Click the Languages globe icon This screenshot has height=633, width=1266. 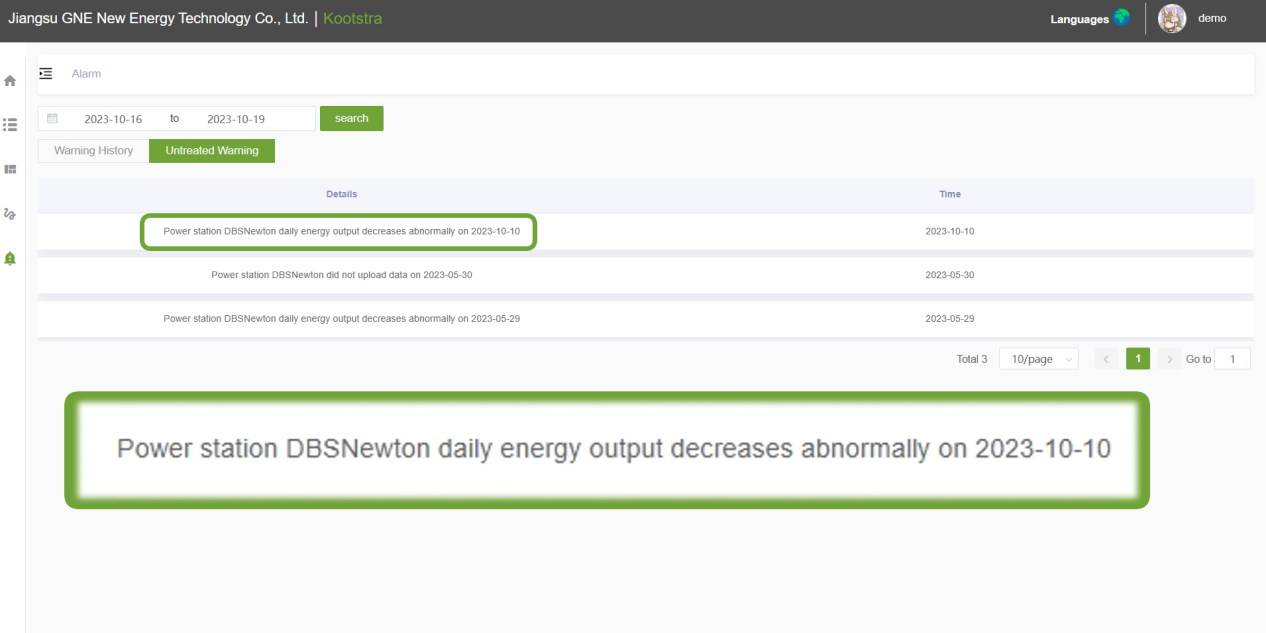pos(1121,18)
